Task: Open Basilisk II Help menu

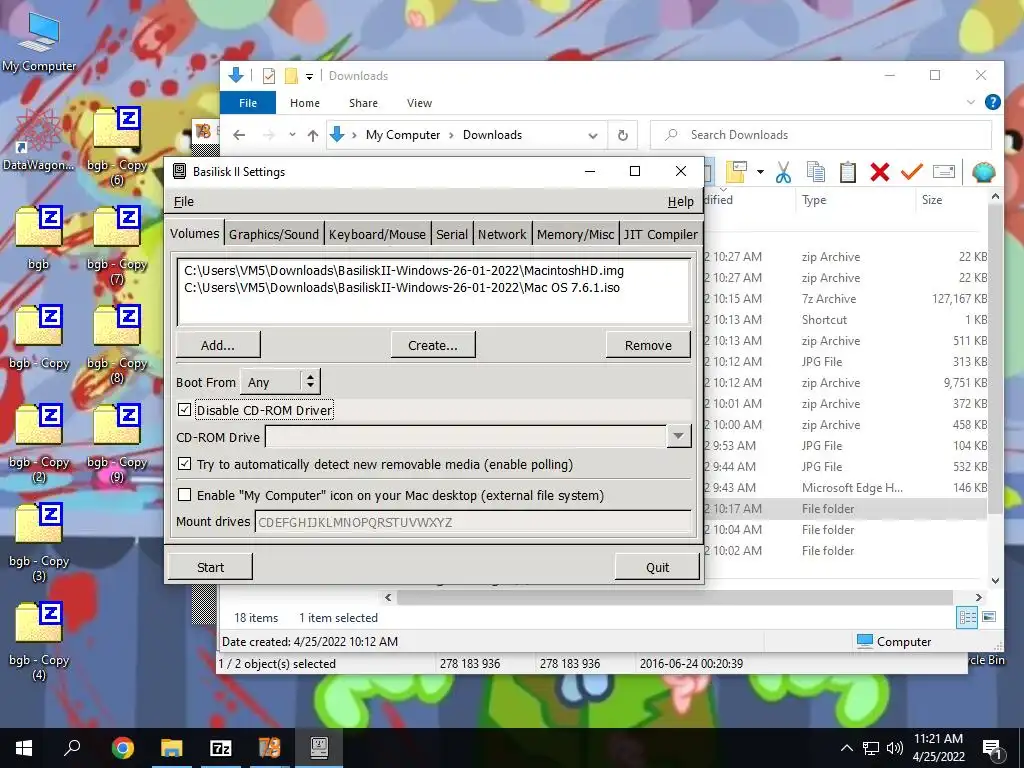Action: tap(680, 202)
